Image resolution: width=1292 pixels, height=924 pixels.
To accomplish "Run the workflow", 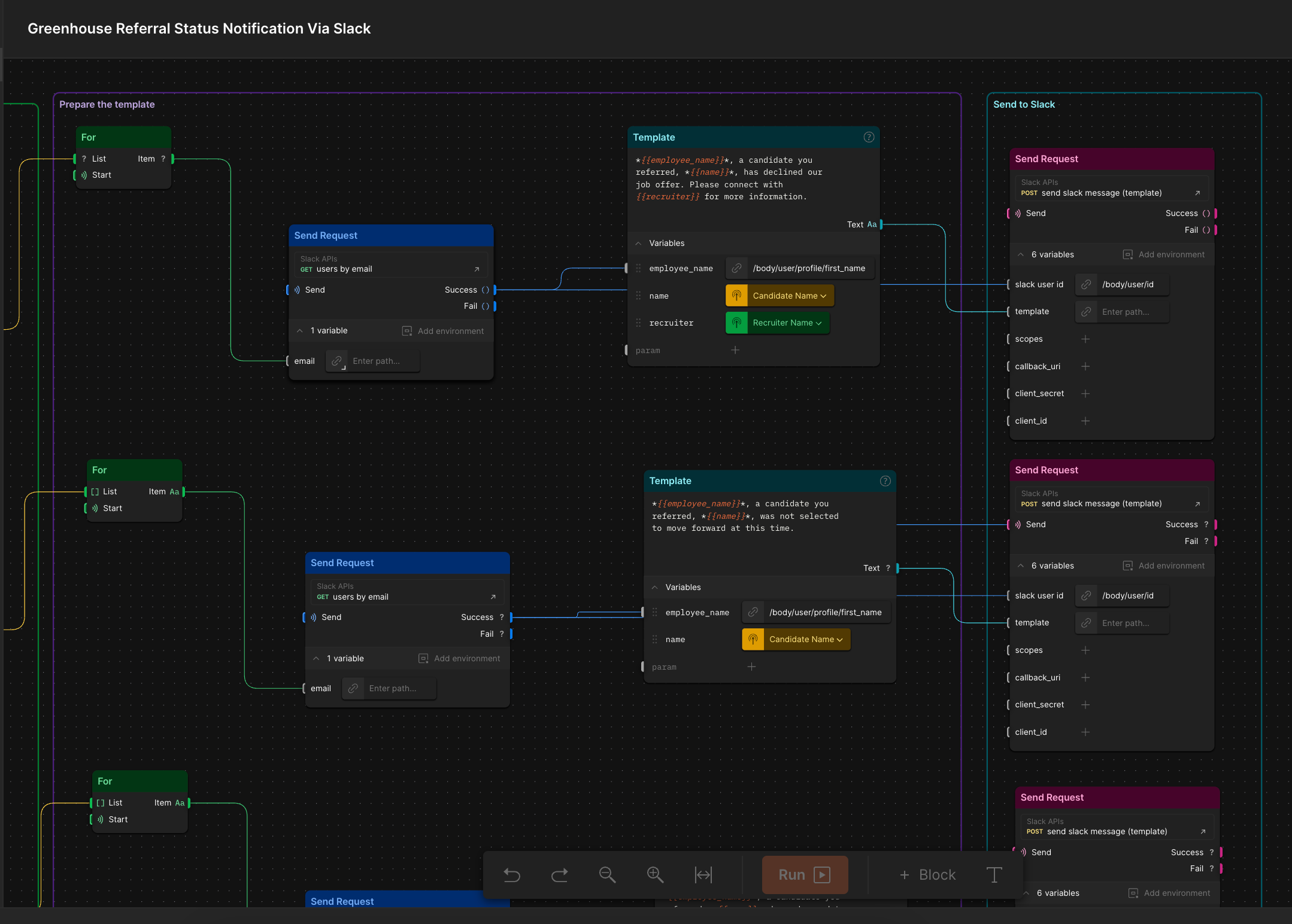I will [x=805, y=875].
